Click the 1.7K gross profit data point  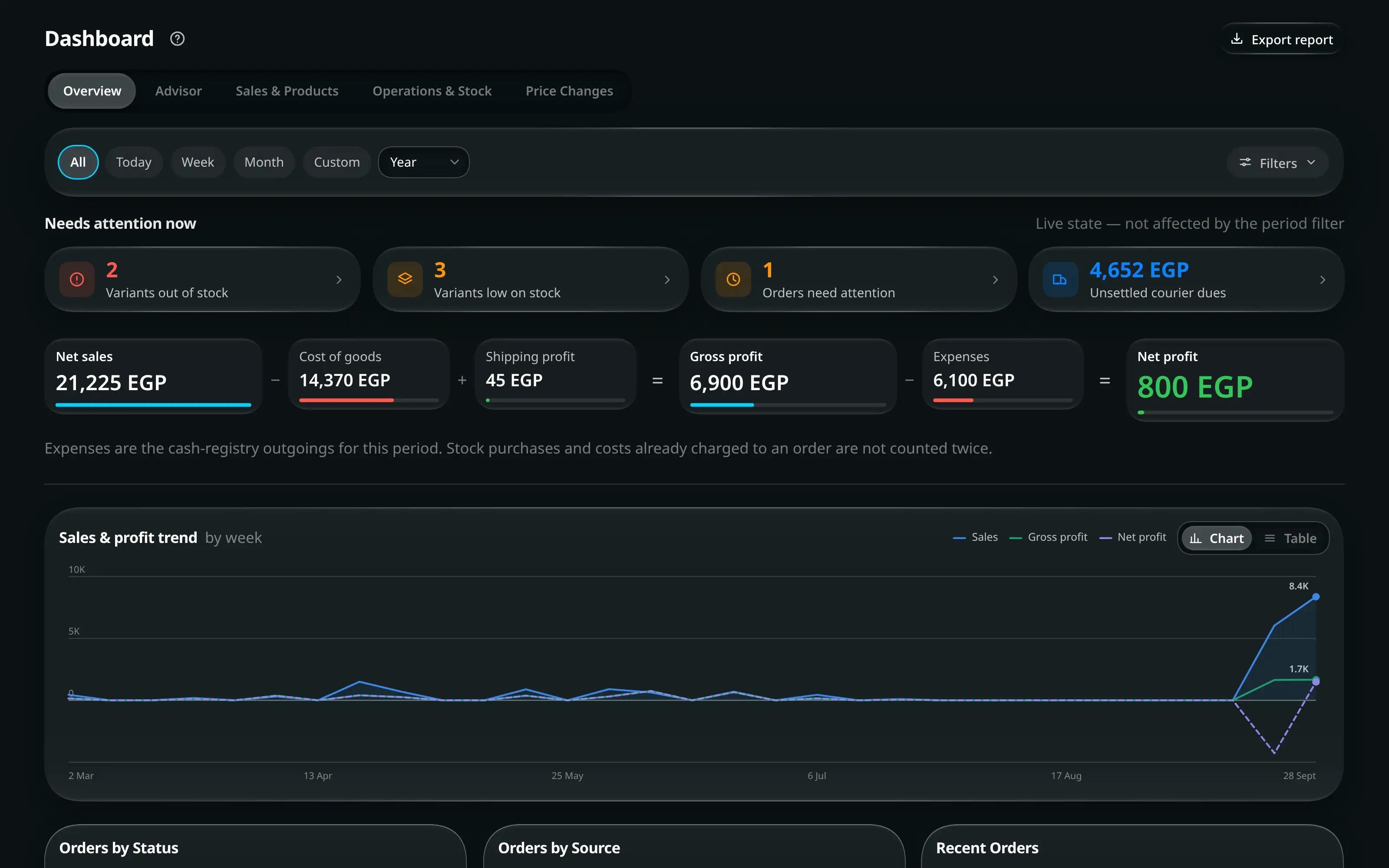pyautogui.click(x=1316, y=680)
